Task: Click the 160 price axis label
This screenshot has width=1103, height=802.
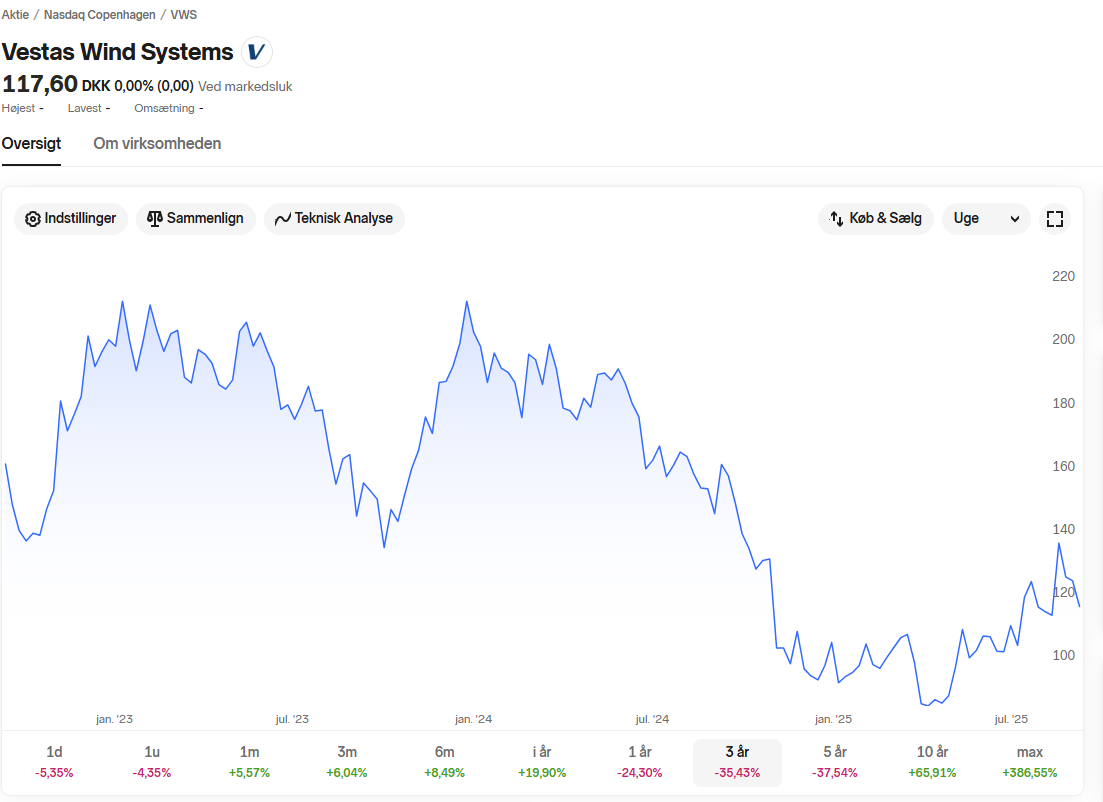Action: coord(1063,466)
